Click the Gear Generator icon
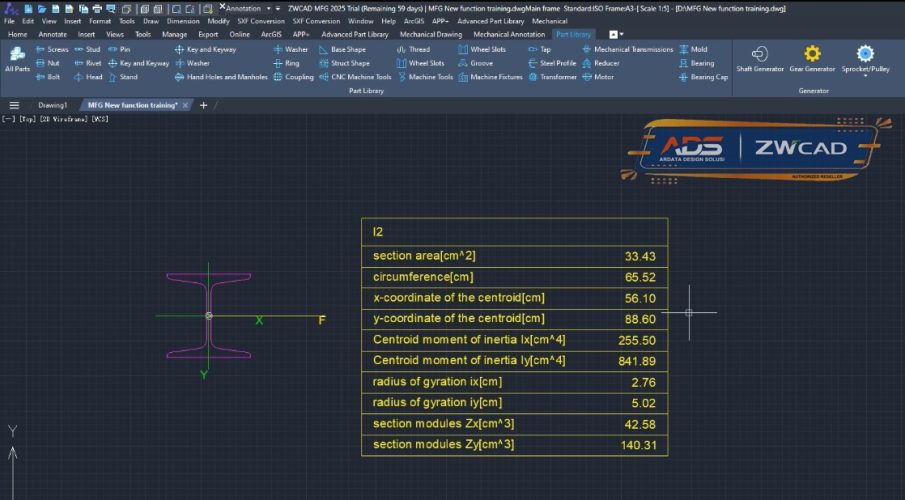This screenshot has height=500, width=905. (x=812, y=59)
